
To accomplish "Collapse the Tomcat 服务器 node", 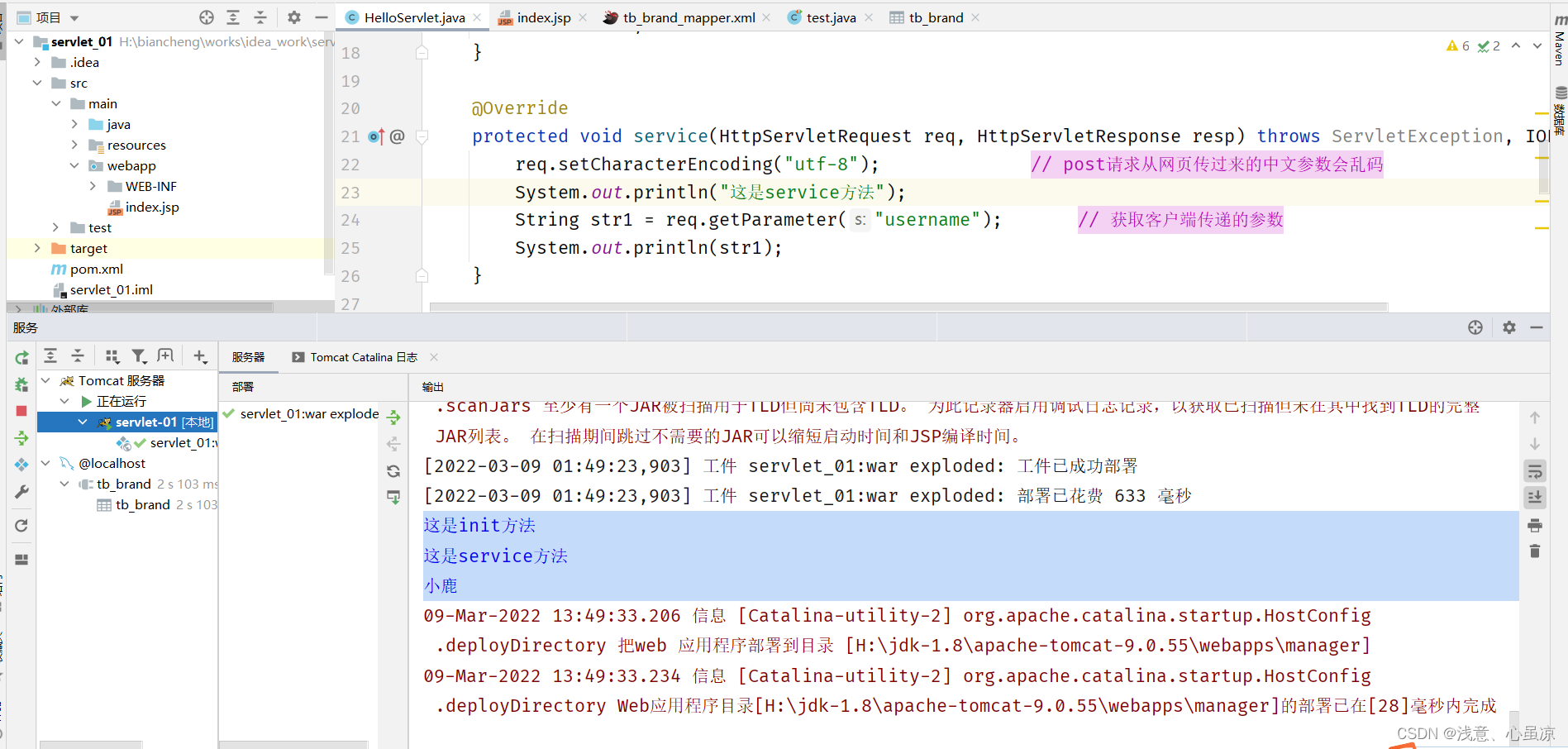I will pos(46,380).
